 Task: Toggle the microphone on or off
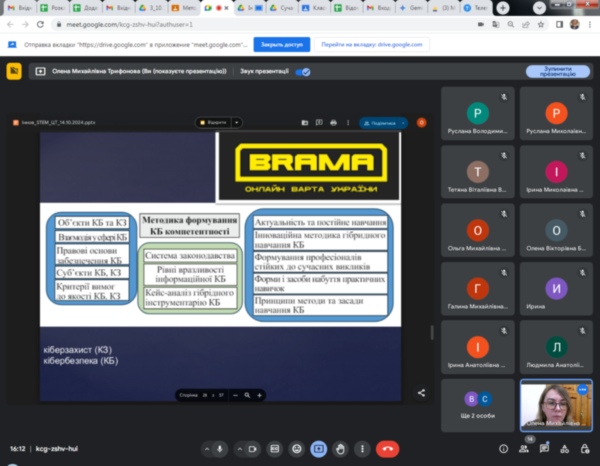coord(222,448)
